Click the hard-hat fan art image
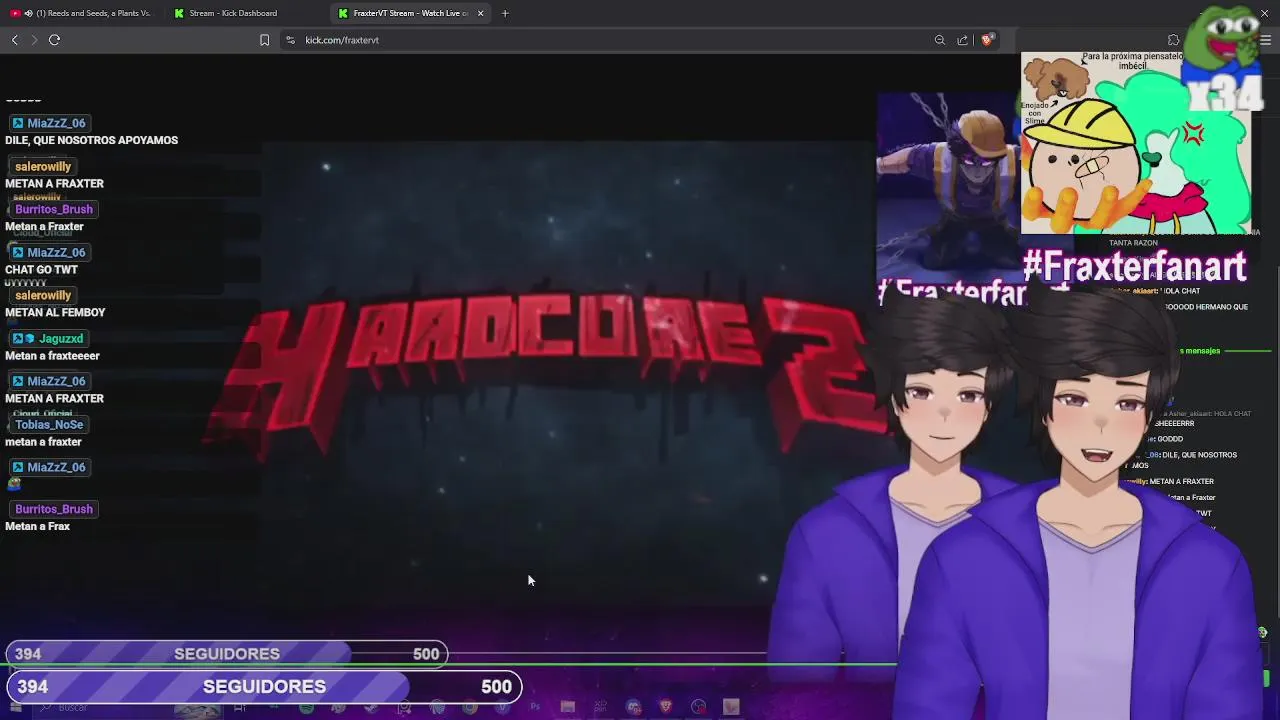The image size is (1280, 720). coord(1135,143)
